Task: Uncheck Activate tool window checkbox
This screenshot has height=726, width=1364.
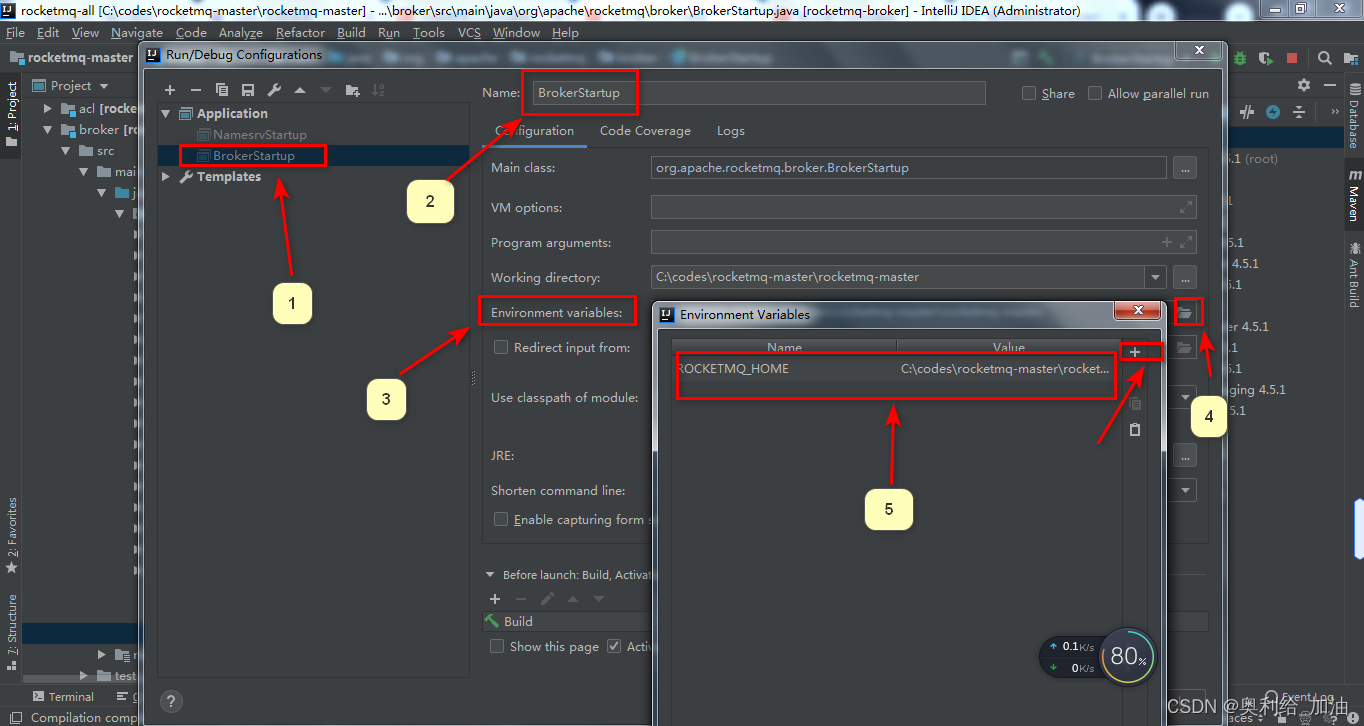Action: click(614, 646)
